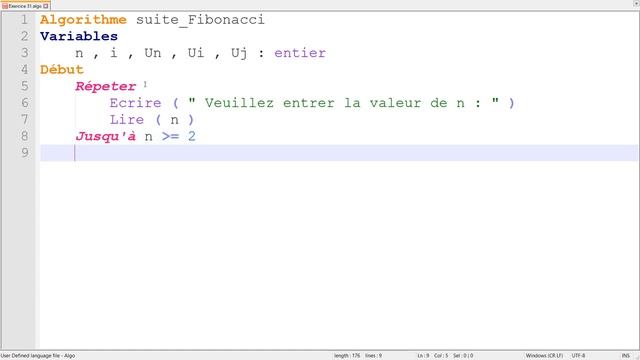The height and width of the screenshot is (360, 640).
Task: Click variable 'Un' on line 3
Action: click(153, 53)
